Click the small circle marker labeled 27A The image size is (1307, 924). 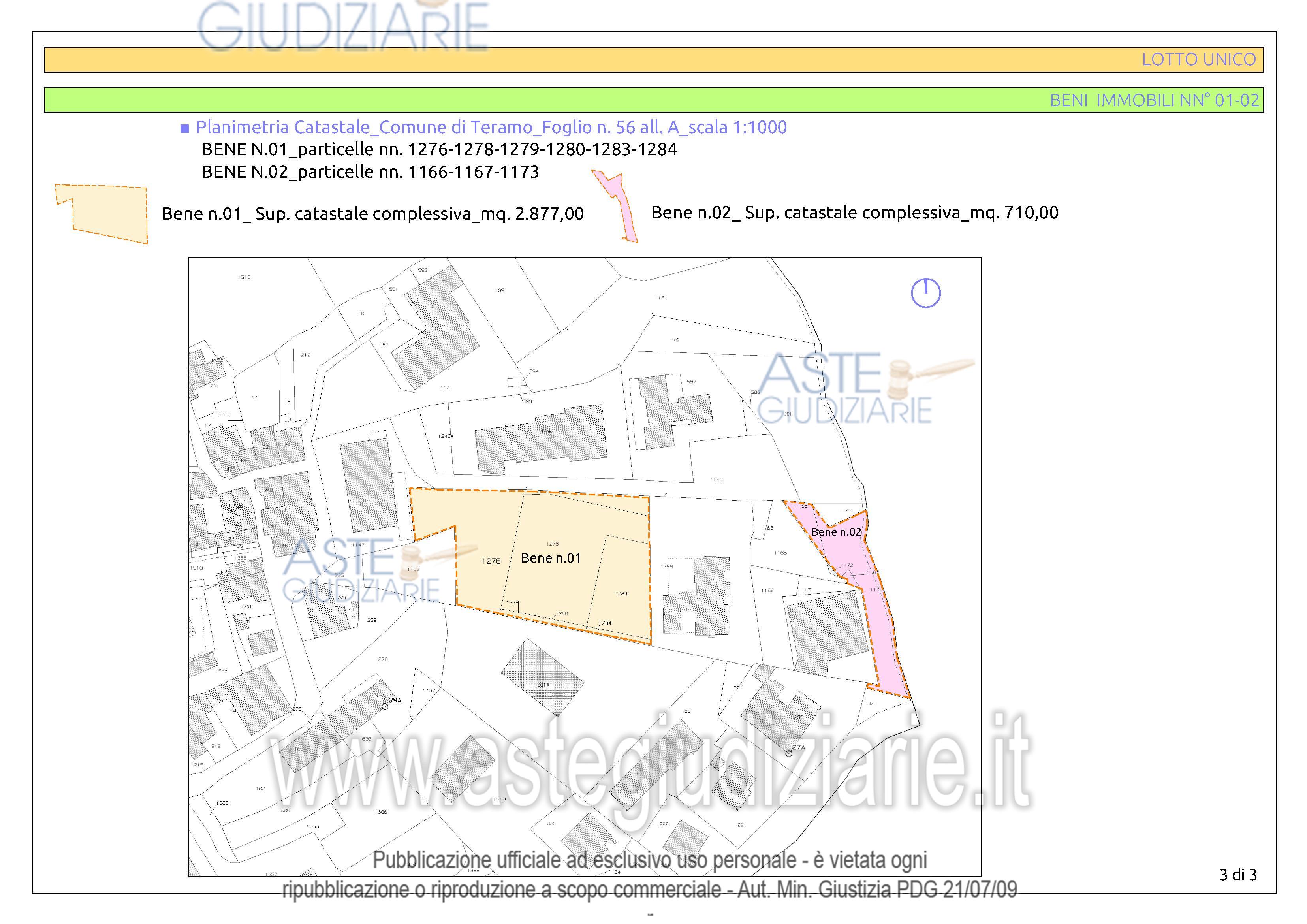(x=788, y=753)
